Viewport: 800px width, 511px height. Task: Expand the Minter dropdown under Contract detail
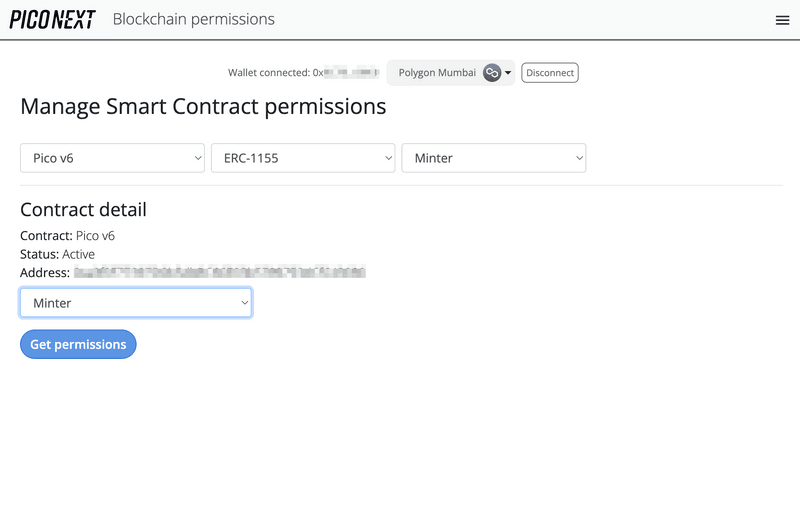coord(135,303)
